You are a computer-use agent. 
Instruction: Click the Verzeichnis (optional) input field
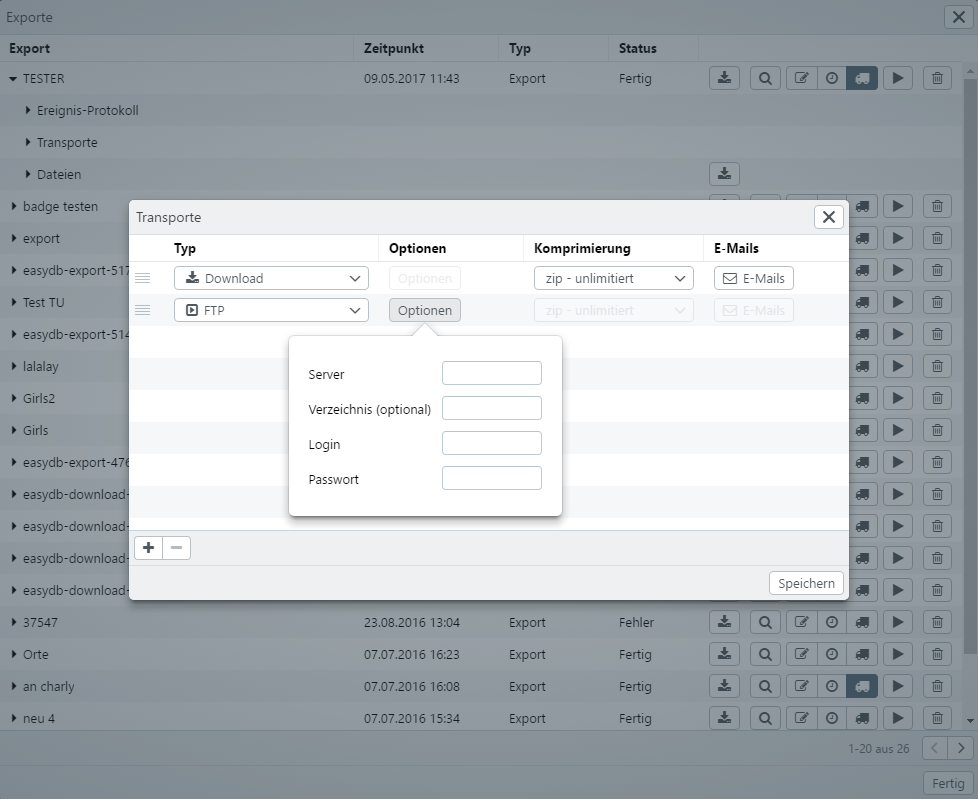click(491, 408)
